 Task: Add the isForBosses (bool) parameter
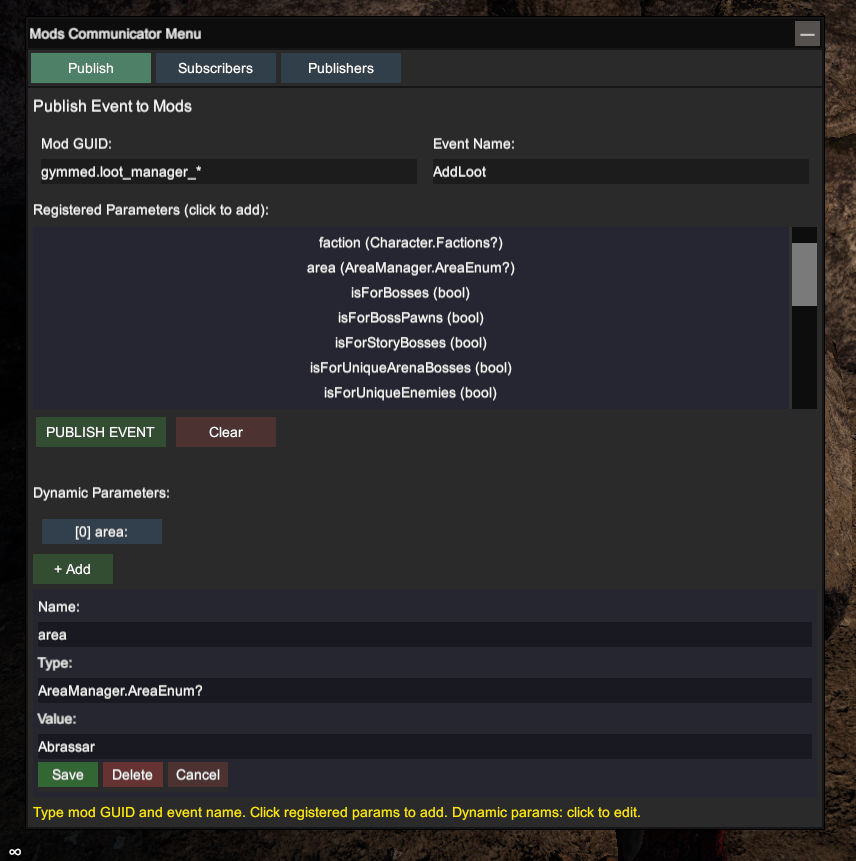click(x=411, y=293)
